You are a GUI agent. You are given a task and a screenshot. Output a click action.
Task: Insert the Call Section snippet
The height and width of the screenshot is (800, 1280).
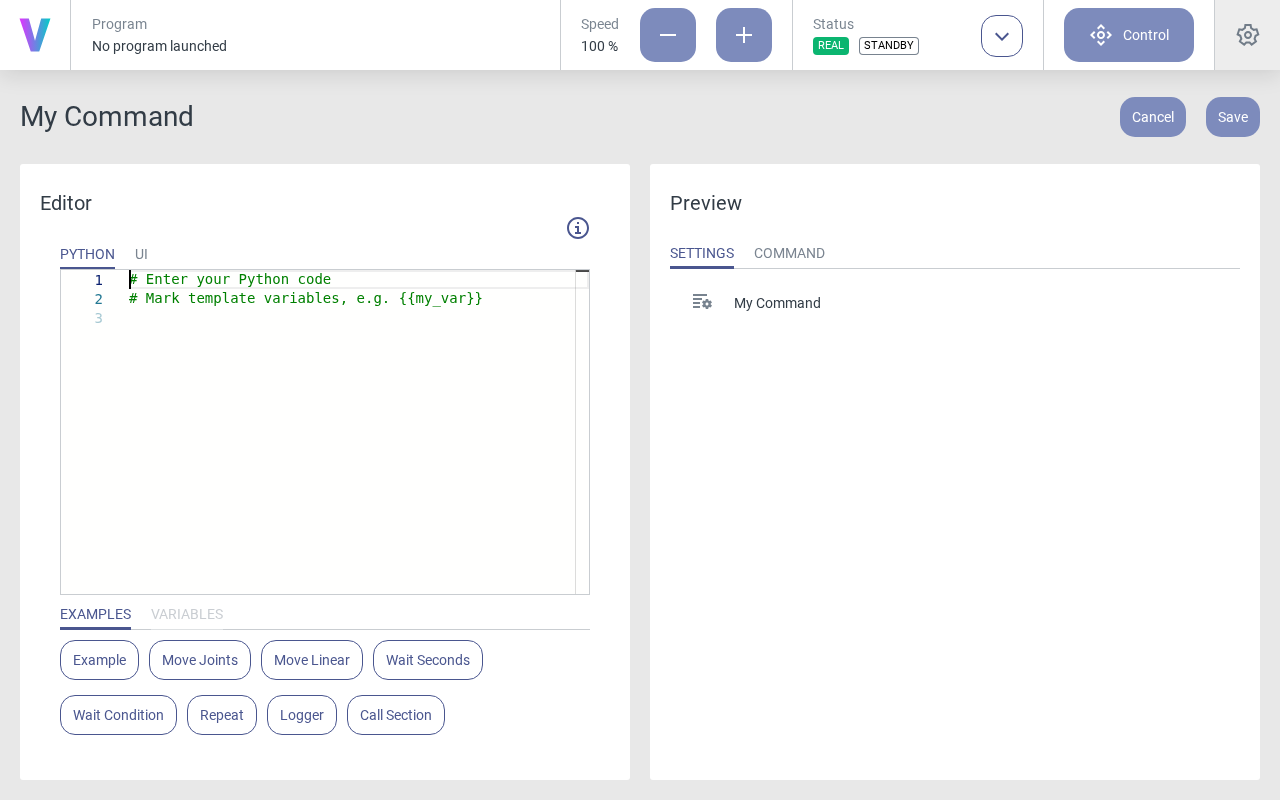396,715
